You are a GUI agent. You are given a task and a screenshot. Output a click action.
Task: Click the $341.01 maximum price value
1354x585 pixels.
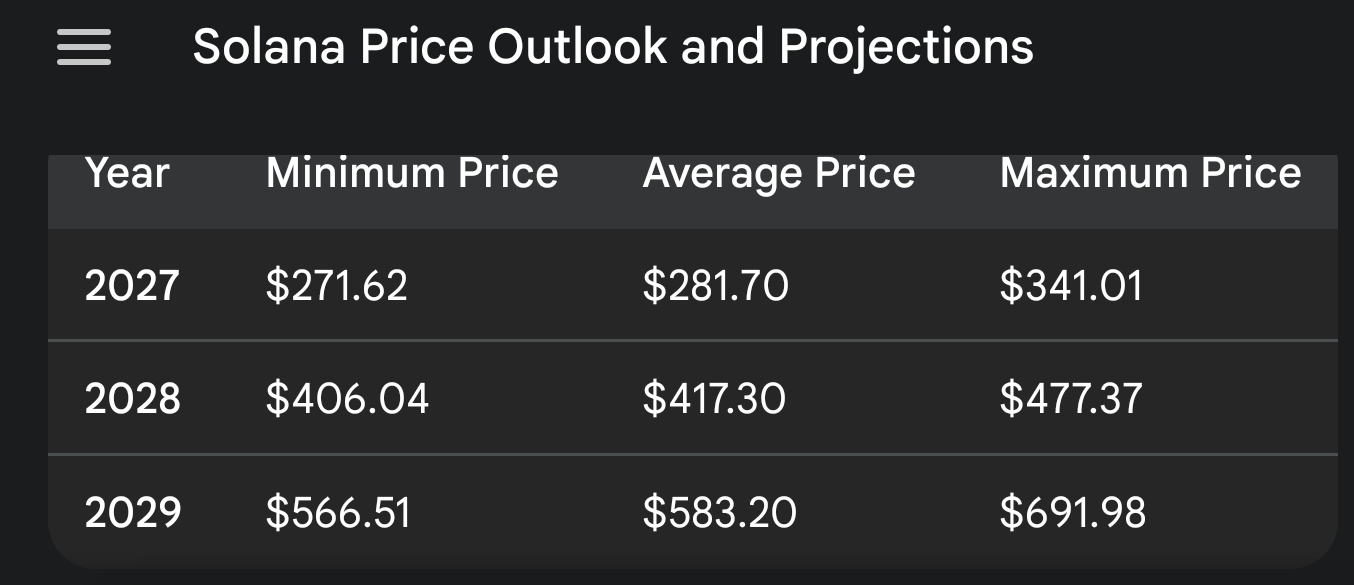point(1071,286)
